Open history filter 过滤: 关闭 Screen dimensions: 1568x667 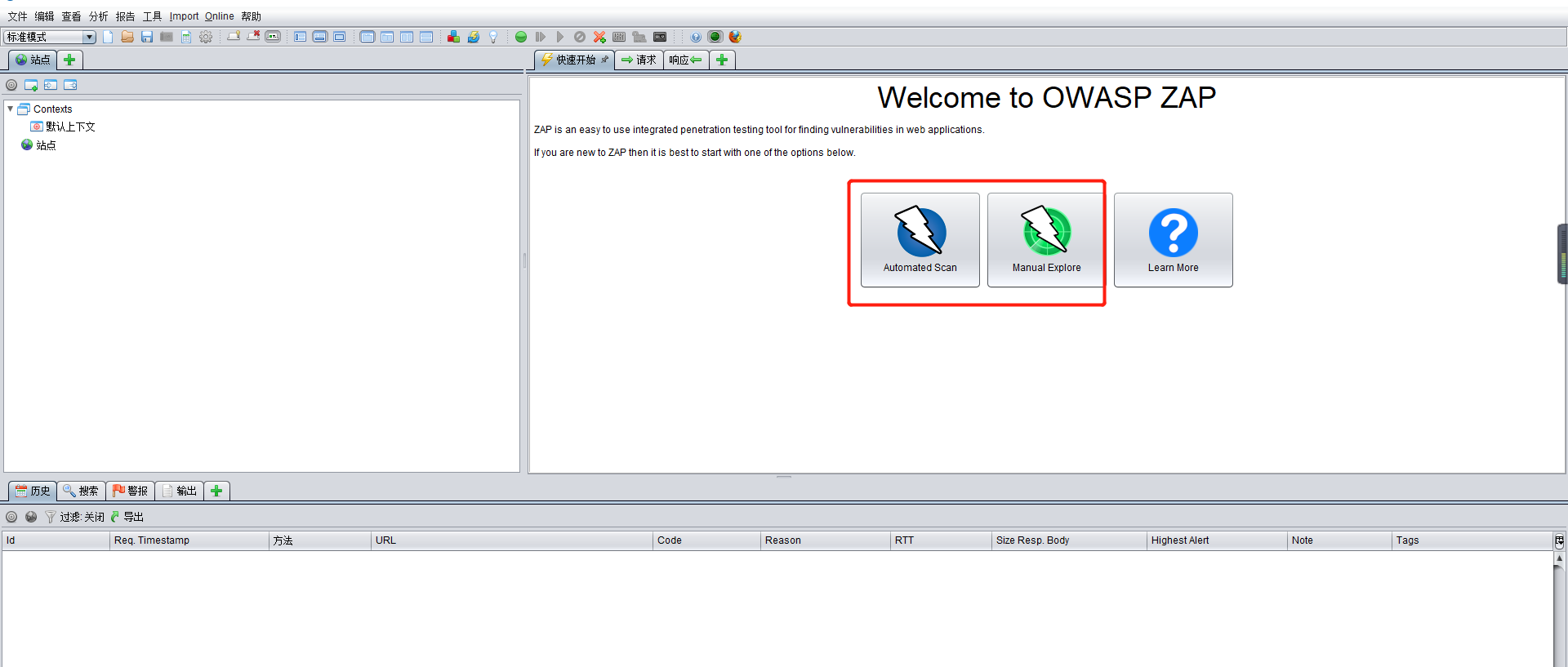tap(75, 517)
